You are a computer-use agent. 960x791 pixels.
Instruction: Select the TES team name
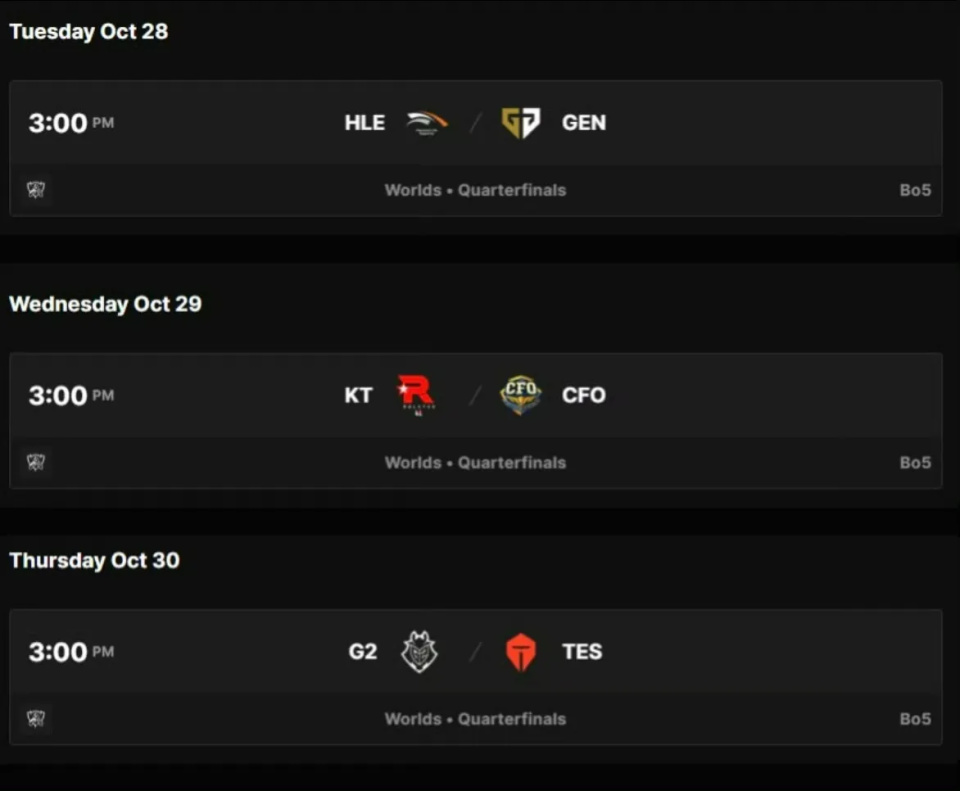coord(582,652)
